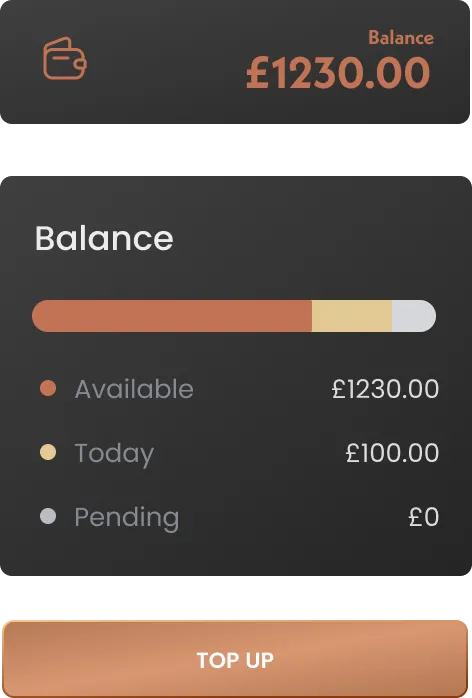
Task: Click the large £1230.00 balance amount
Action: [338, 73]
